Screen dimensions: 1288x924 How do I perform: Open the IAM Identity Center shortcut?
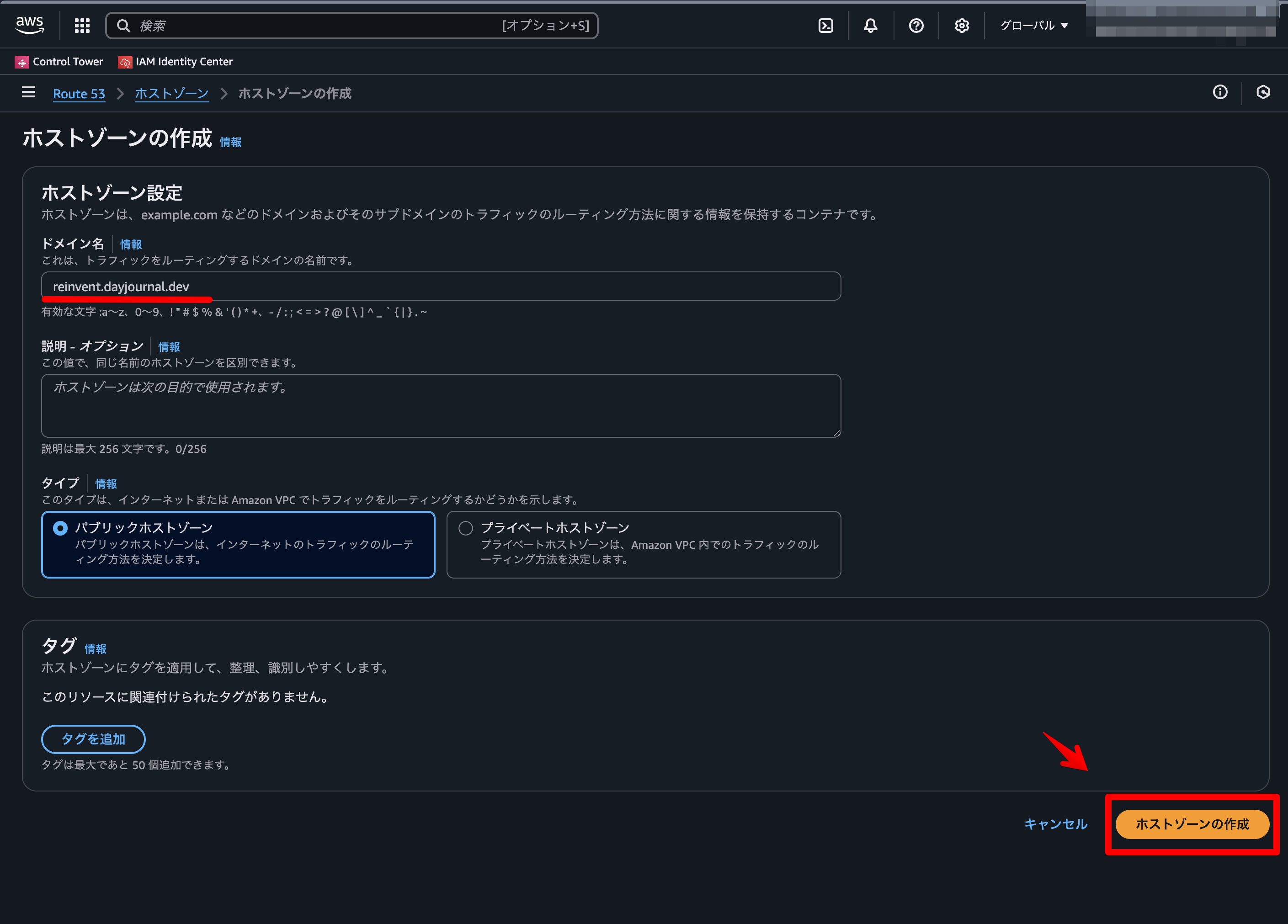(x=176, y=61)
